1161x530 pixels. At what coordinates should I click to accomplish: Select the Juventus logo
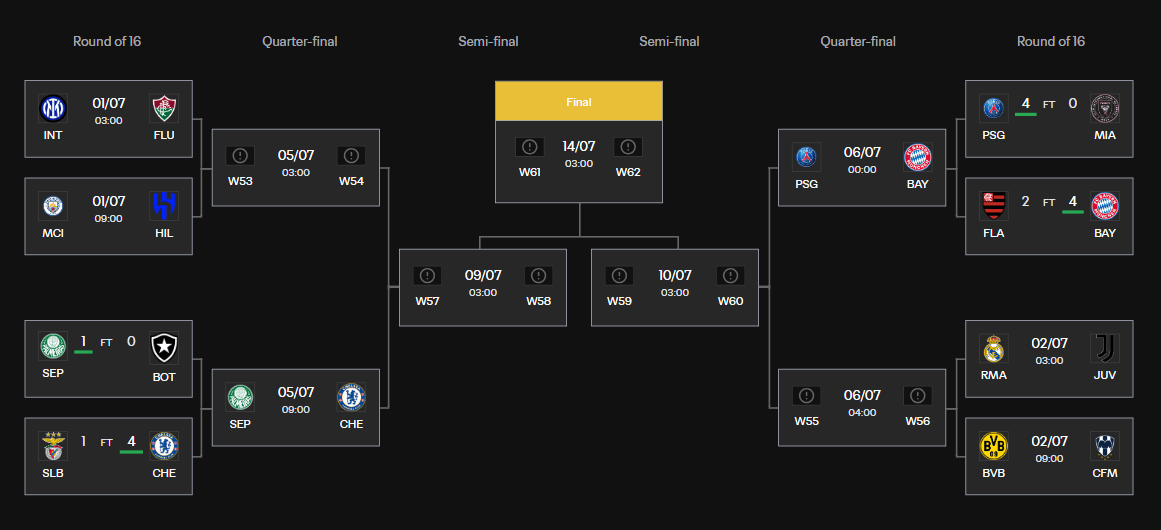[x=1105, y=348]
